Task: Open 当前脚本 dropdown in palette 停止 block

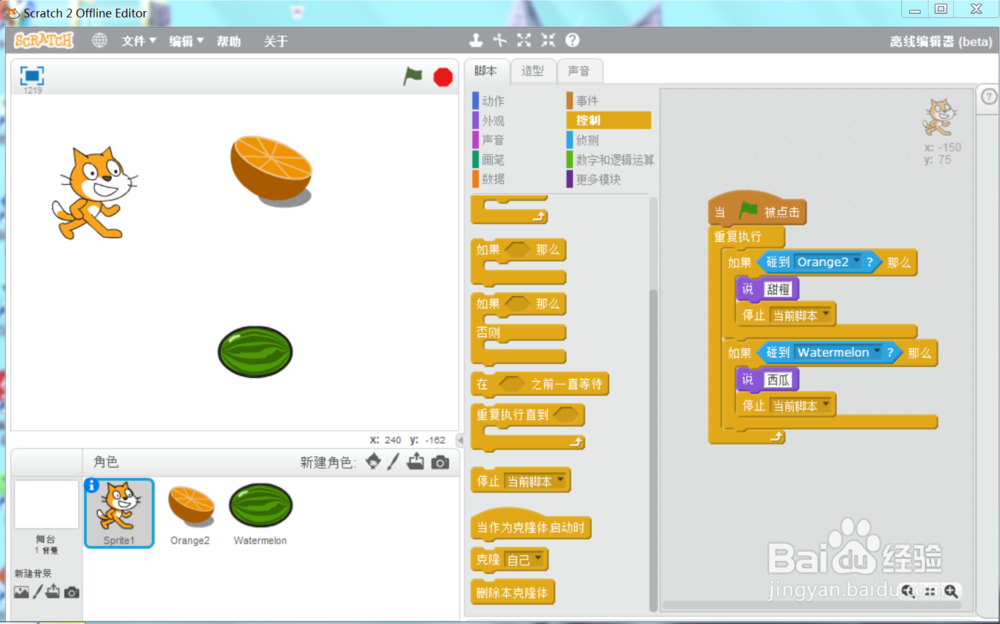Action: coord(561,480)
